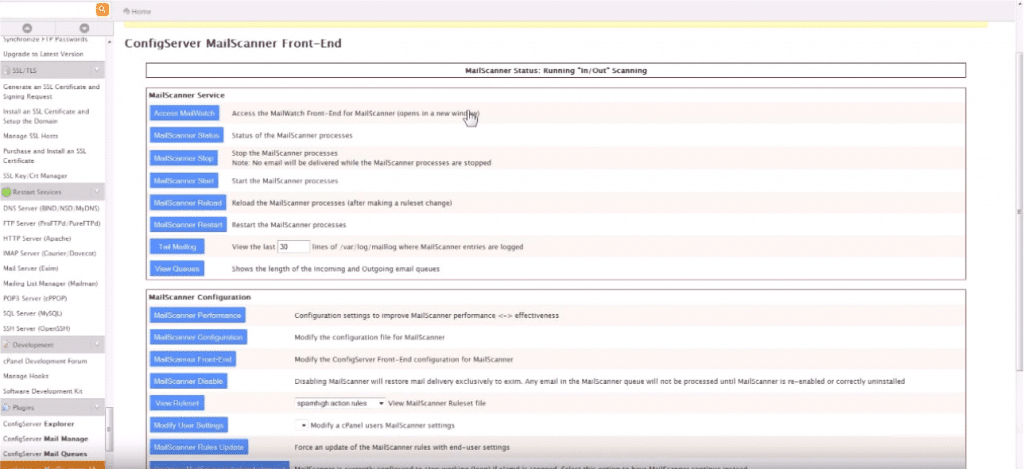Click the Modify User Settings button
The width and height of the screenshot is (1024, 469).
[x=189, y=425]
